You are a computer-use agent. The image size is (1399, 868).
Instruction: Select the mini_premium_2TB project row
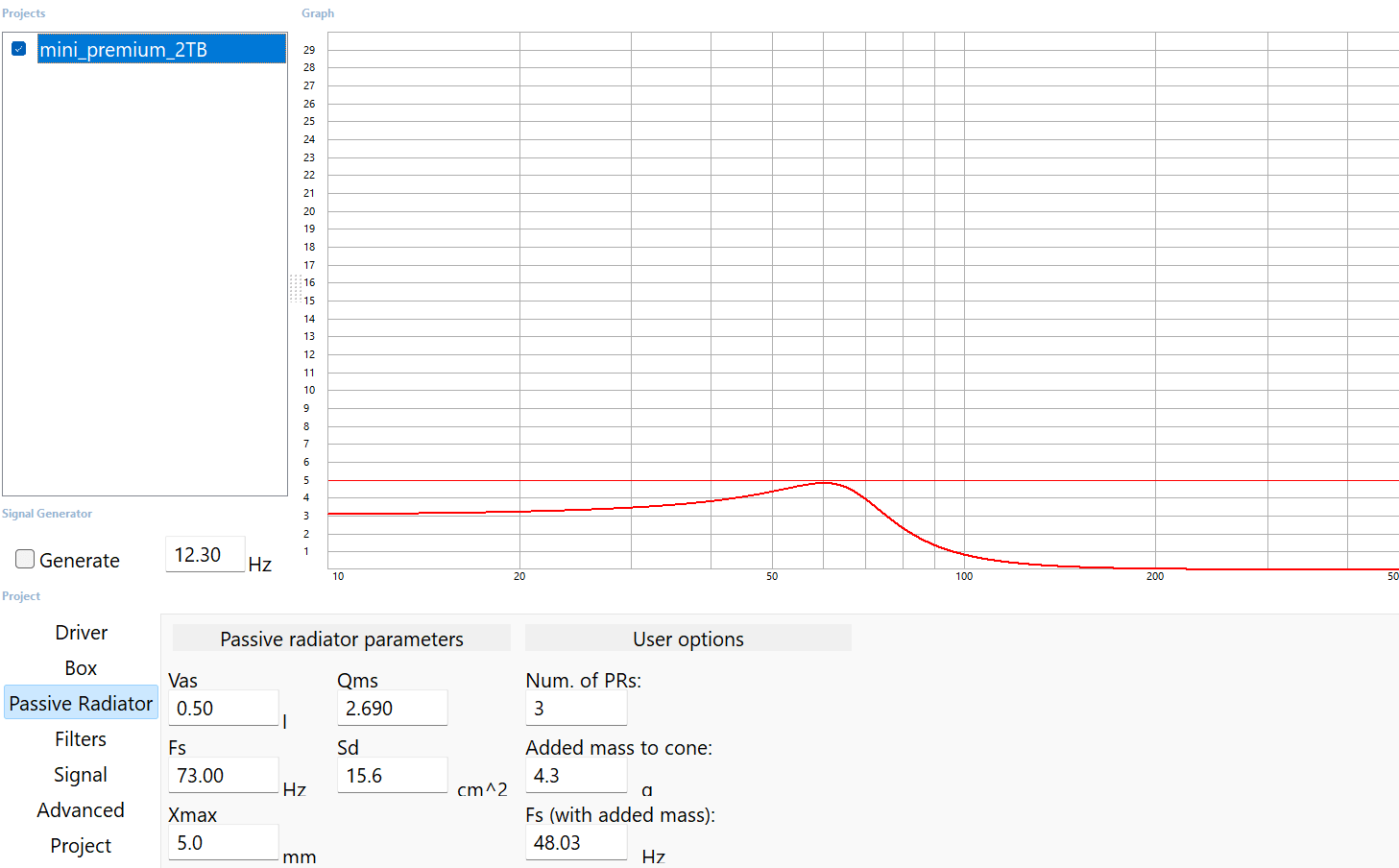coord(161,49)
